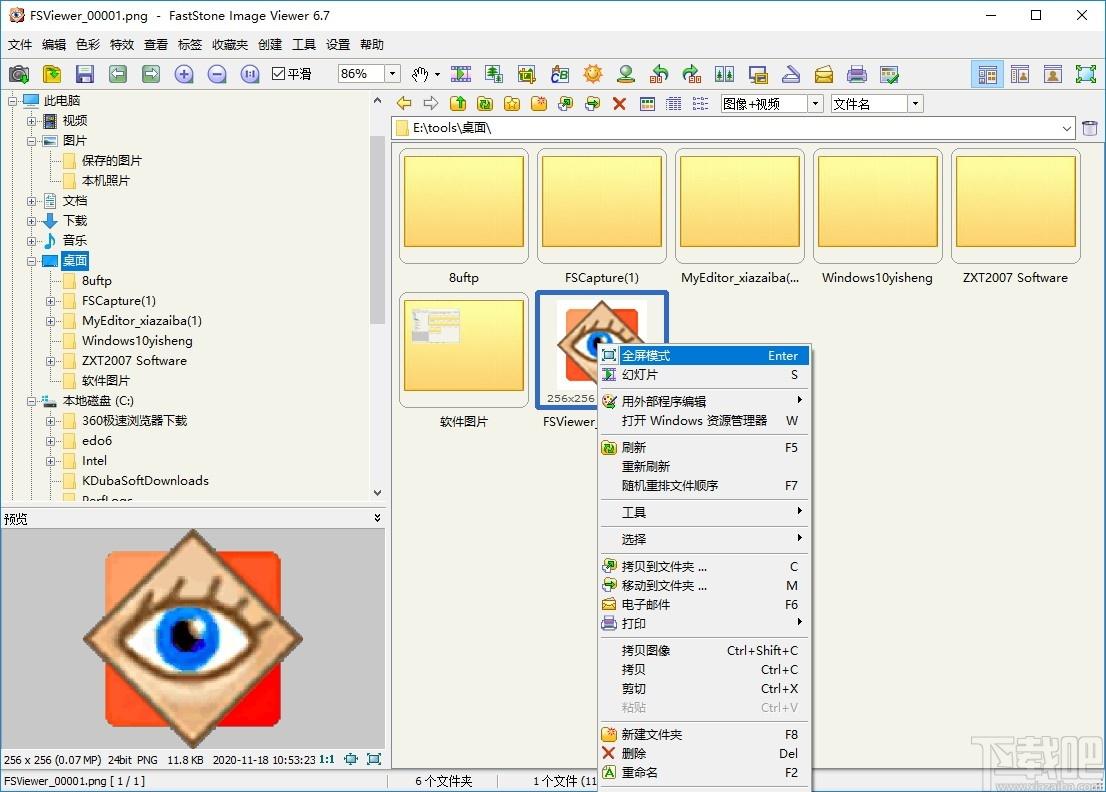Choose 全屏模式 from the context menu
This screenshot has width=1106, height=792.
704,355
